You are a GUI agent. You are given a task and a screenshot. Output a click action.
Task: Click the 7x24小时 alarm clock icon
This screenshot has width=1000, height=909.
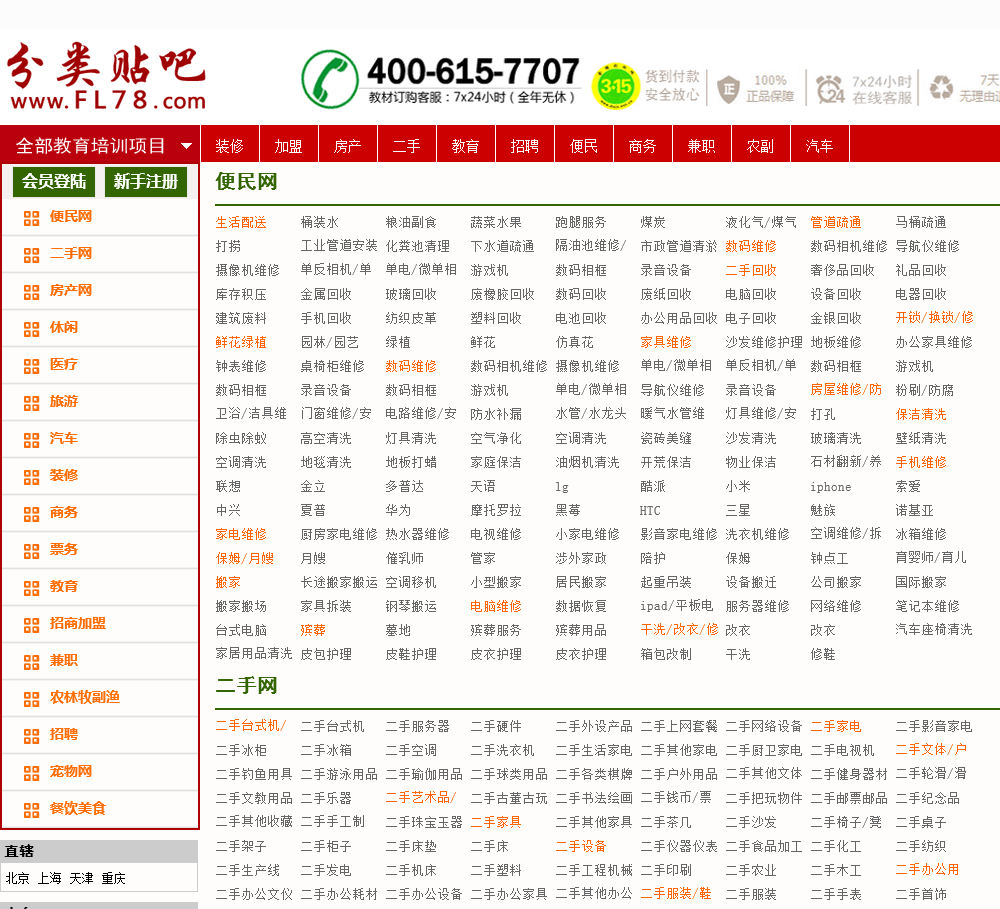(x=830, y=89)
